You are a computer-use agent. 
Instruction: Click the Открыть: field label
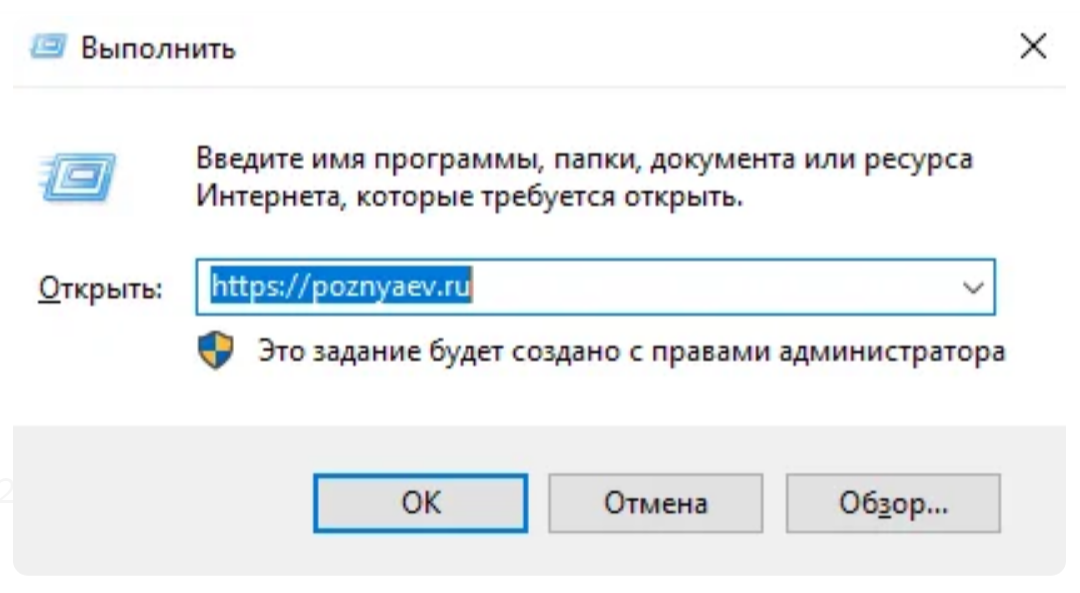(100, 289)
